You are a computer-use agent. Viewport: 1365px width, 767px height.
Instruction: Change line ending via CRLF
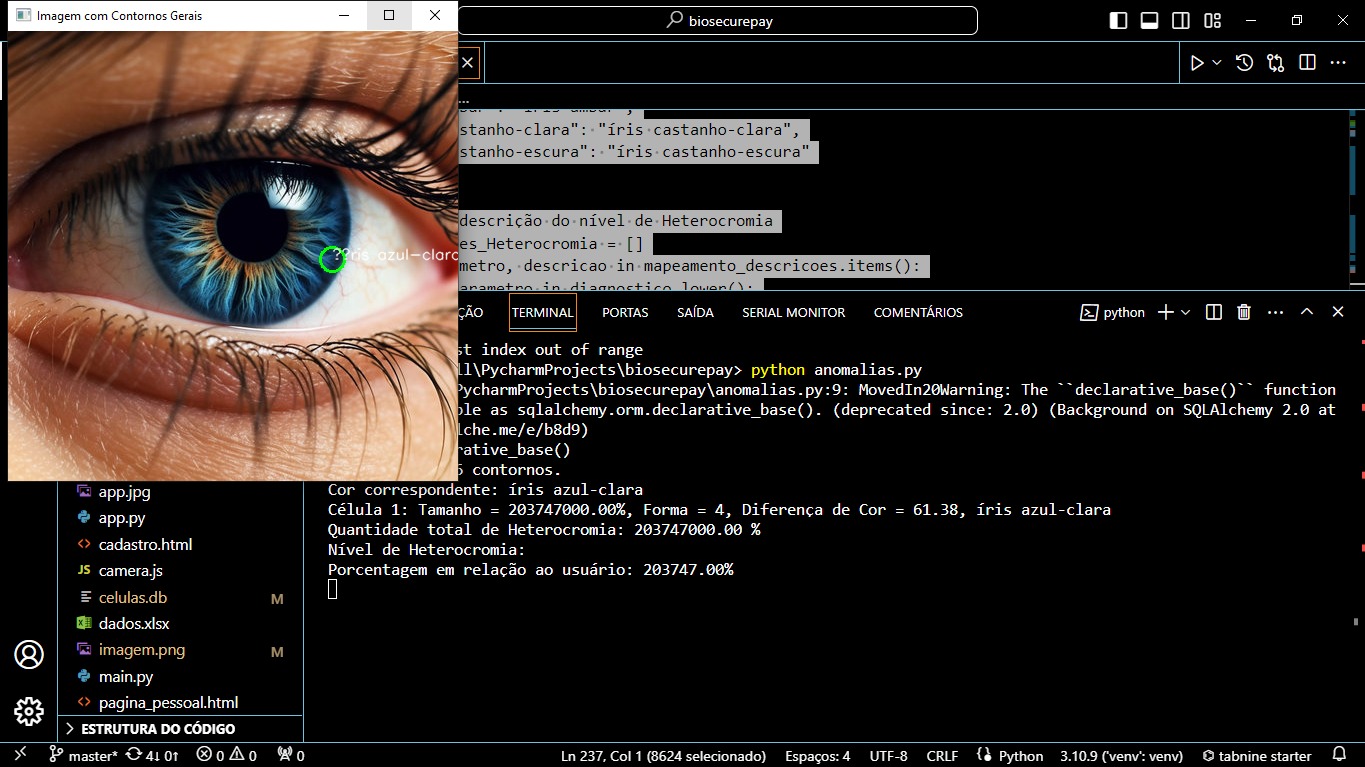(x=942, y=756)
